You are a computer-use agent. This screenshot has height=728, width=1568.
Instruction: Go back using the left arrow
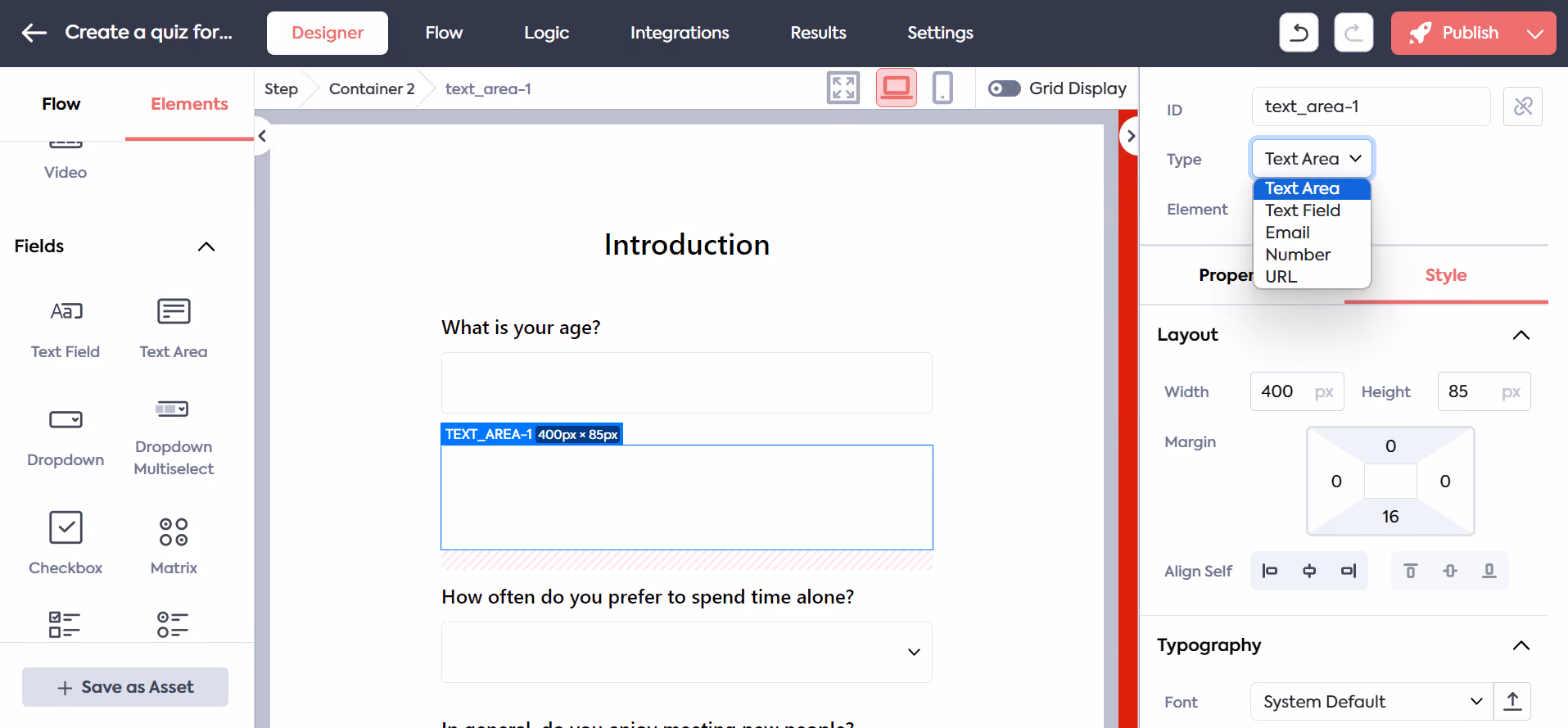(34, 33)
